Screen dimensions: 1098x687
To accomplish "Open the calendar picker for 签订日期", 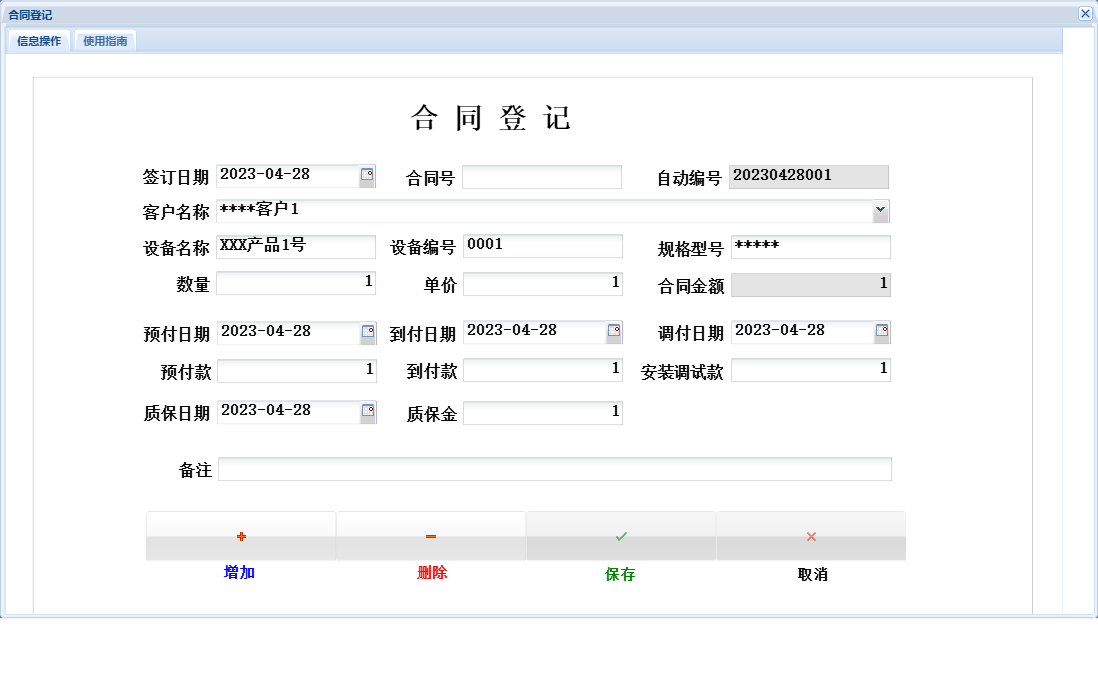I will pos(365,175).
